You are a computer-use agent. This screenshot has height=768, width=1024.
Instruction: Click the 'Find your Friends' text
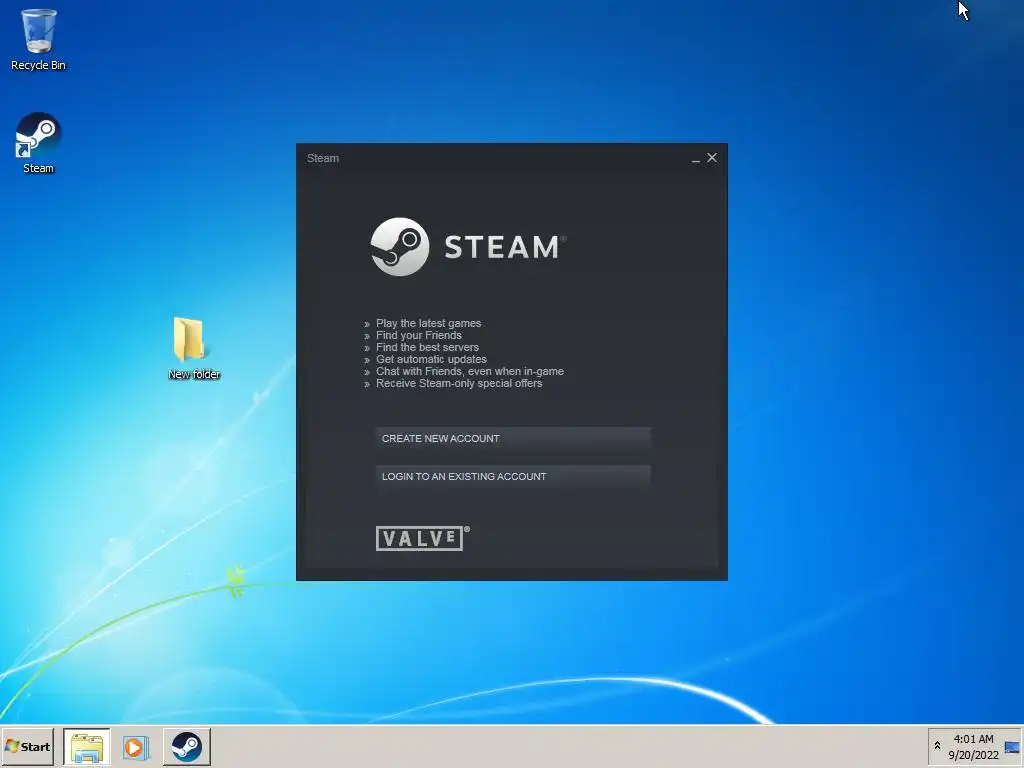[419, 335]
